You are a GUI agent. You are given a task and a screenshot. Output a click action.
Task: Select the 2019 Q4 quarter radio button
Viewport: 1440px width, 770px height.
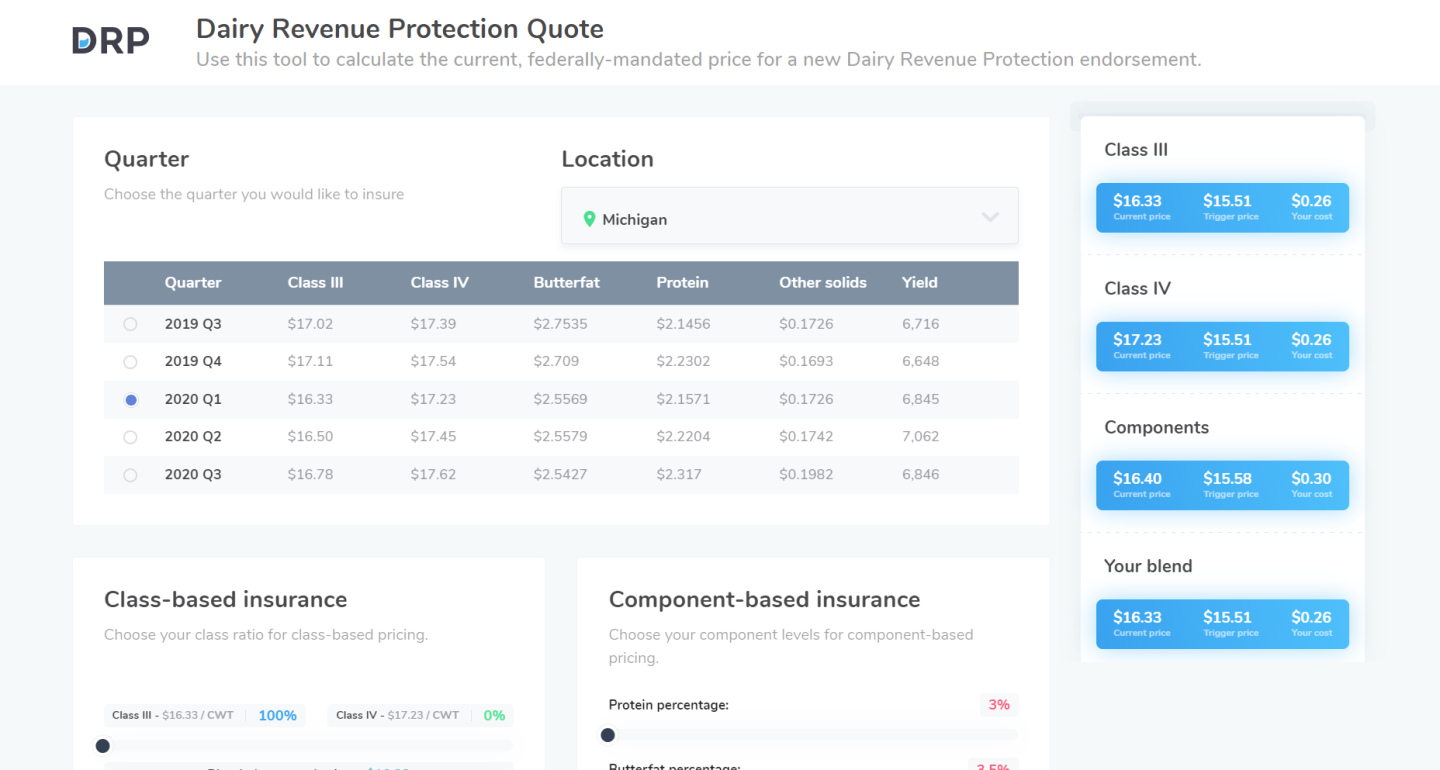tap(130, 362)
